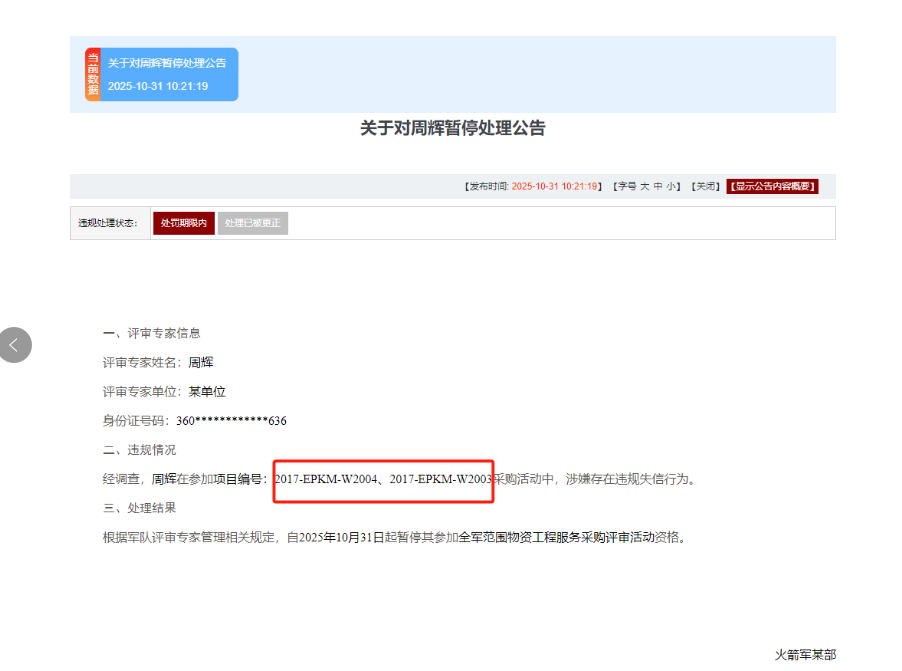Select the 处理已被更正 status tab

coord(253,223)
